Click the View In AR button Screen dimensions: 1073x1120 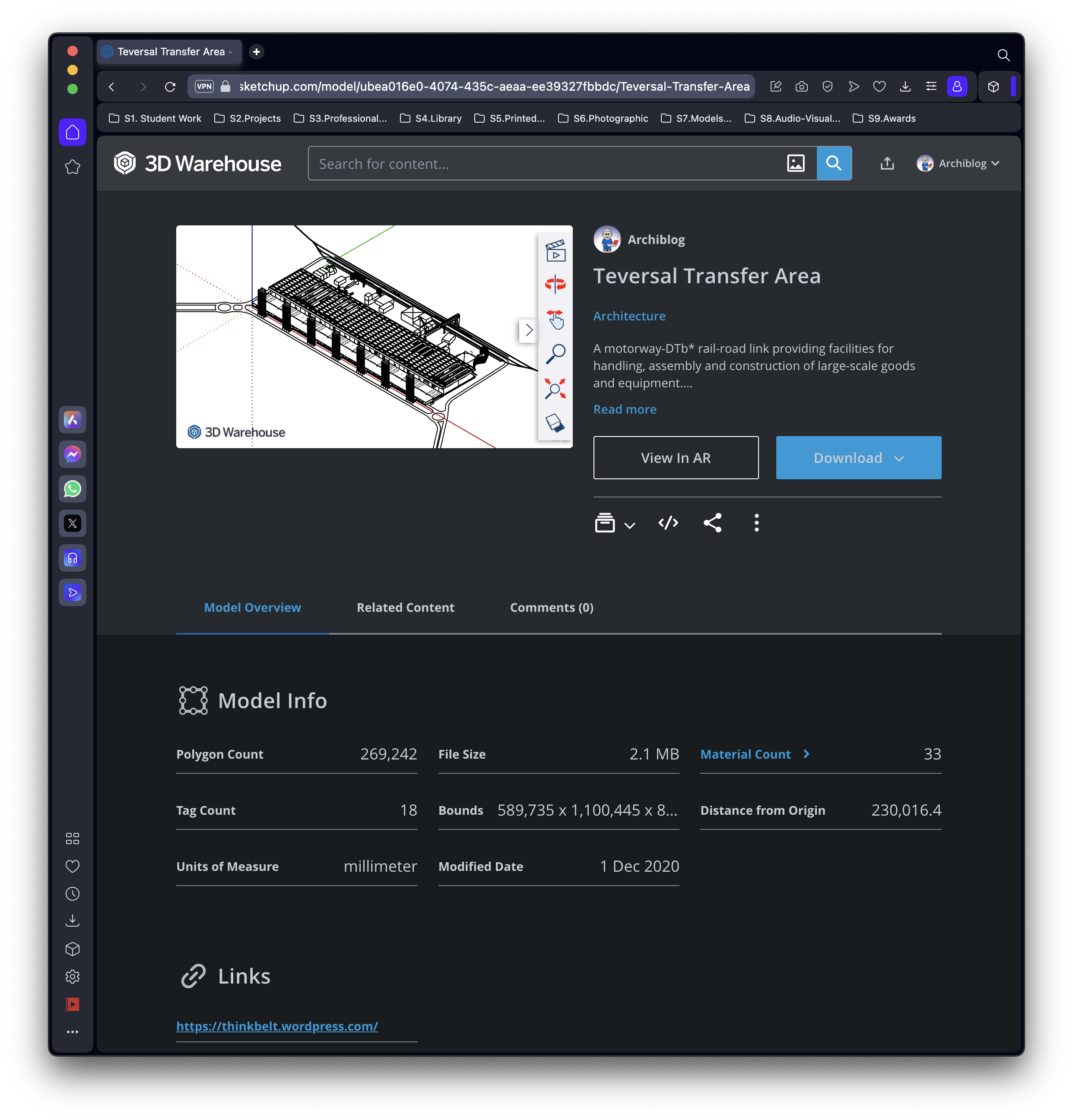coord(675,457)
